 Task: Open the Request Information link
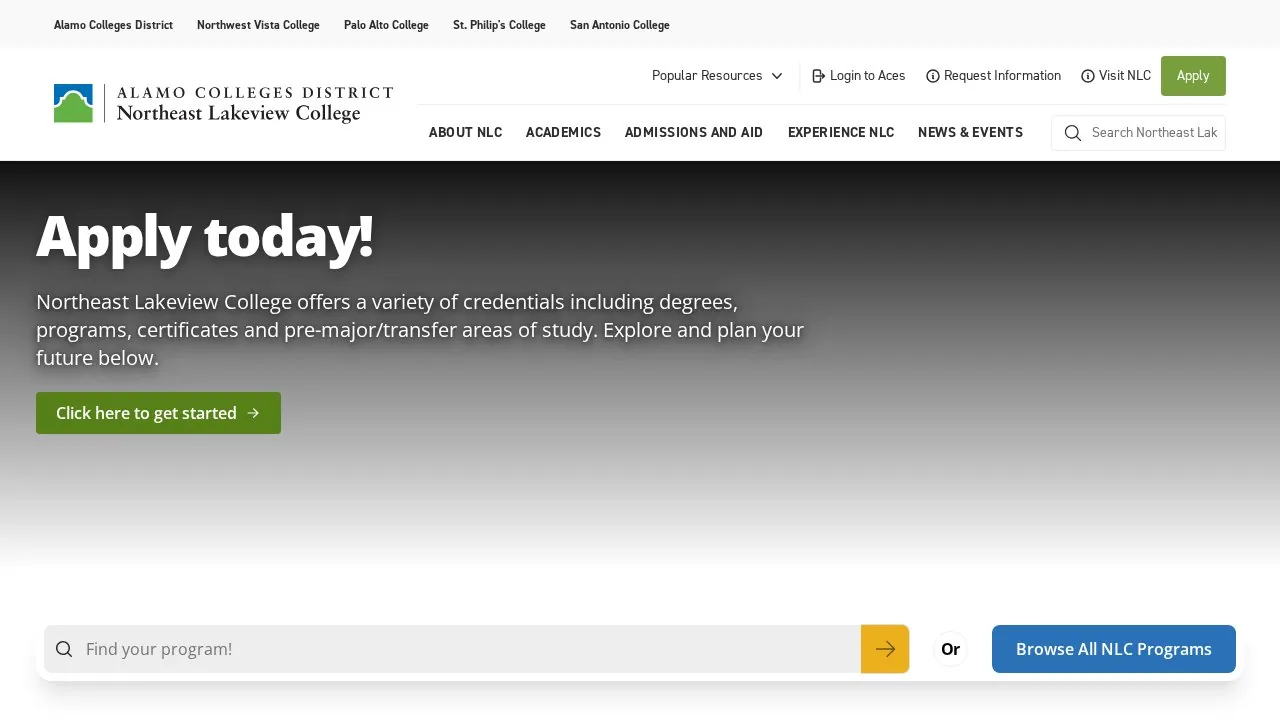point(993,76)
